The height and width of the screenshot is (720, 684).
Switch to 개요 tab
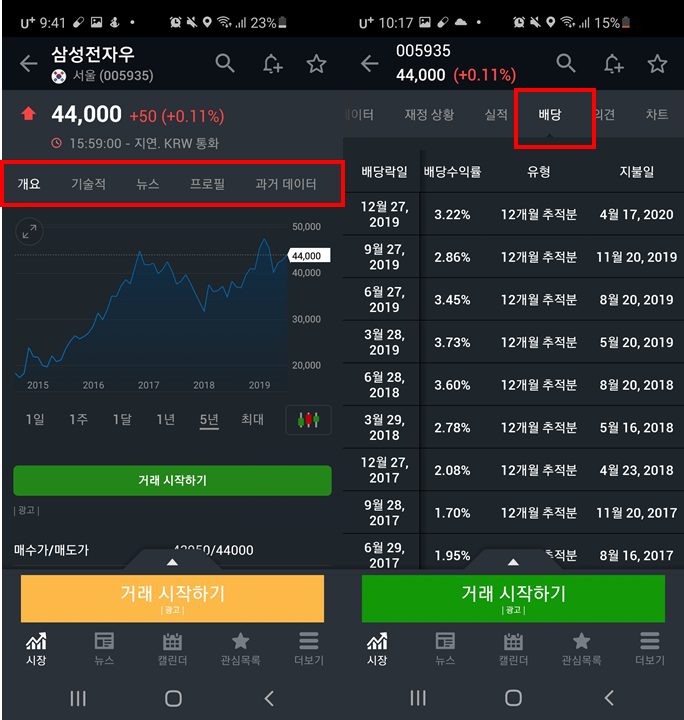pyautogui.click(x=29, y=184)
